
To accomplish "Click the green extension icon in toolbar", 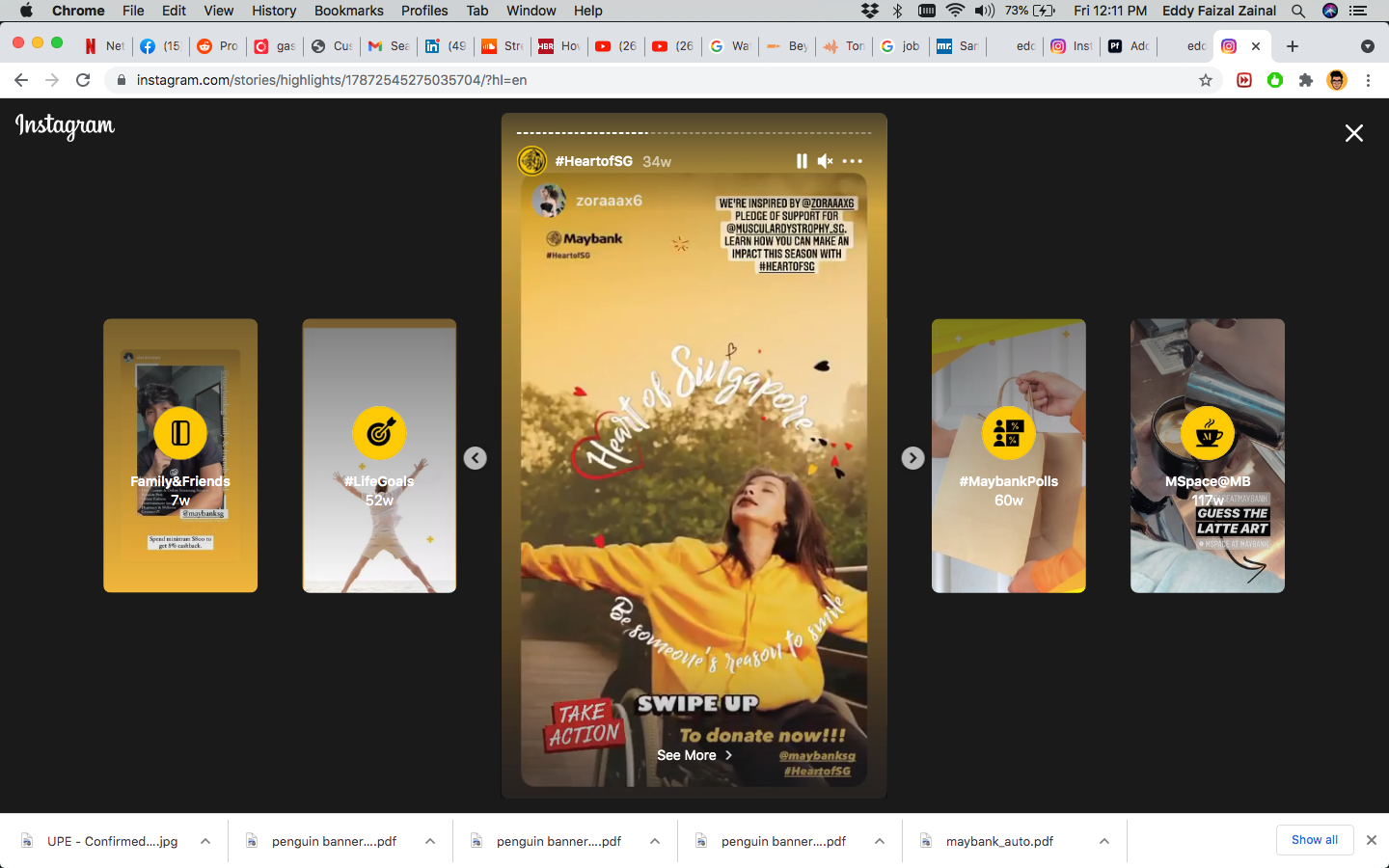I will 1275,80.
